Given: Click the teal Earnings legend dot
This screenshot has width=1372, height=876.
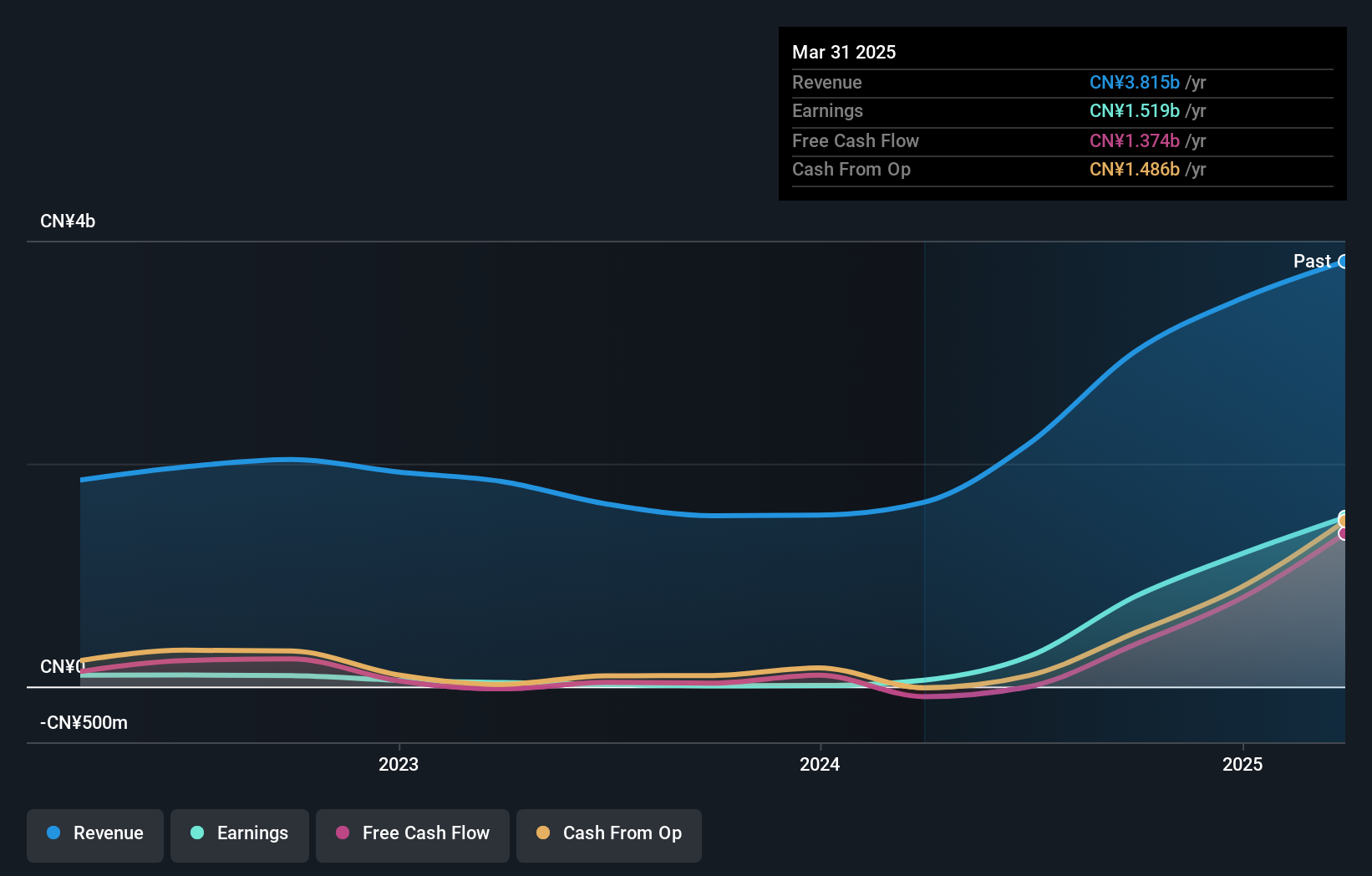Looking at the screenshot, I should tap(197, 833).
